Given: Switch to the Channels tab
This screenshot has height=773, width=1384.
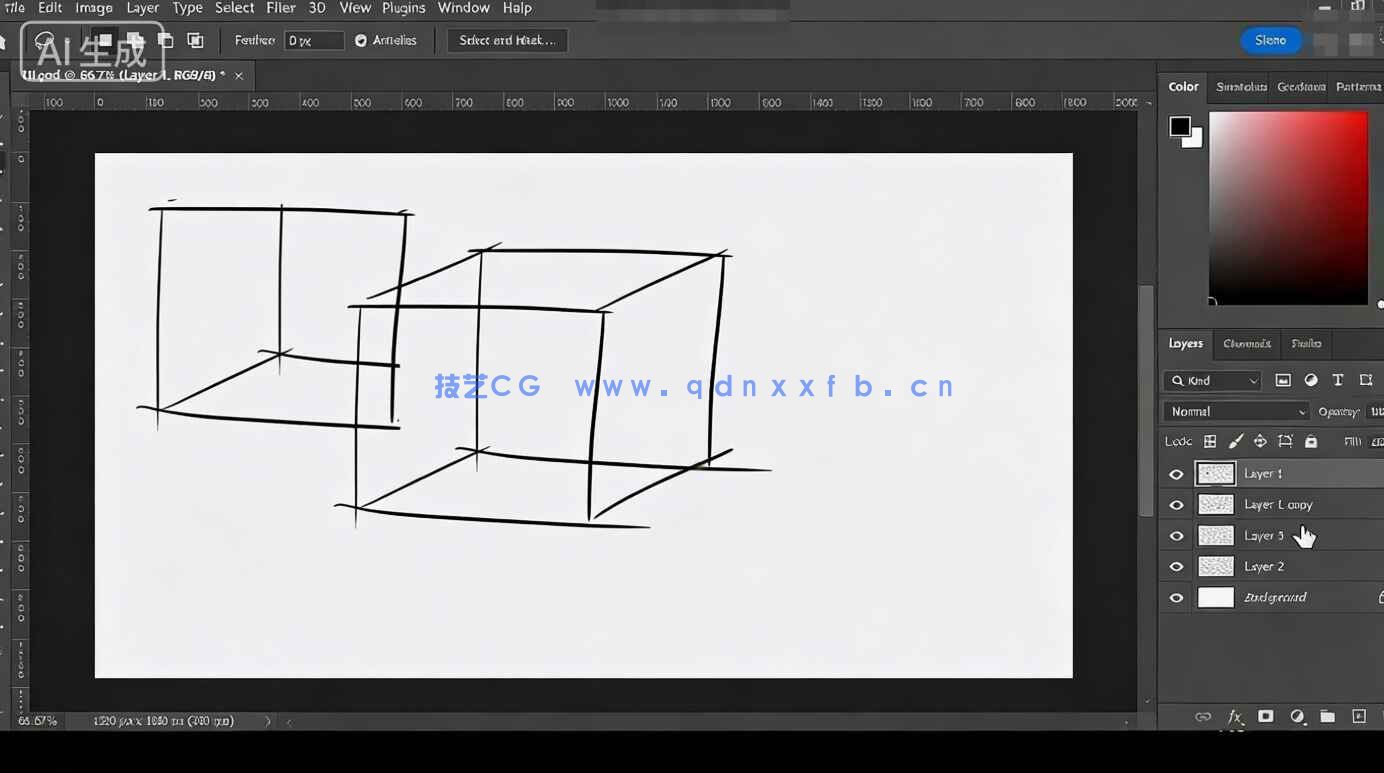Looking at the screenshot, I should (1247, 344).
